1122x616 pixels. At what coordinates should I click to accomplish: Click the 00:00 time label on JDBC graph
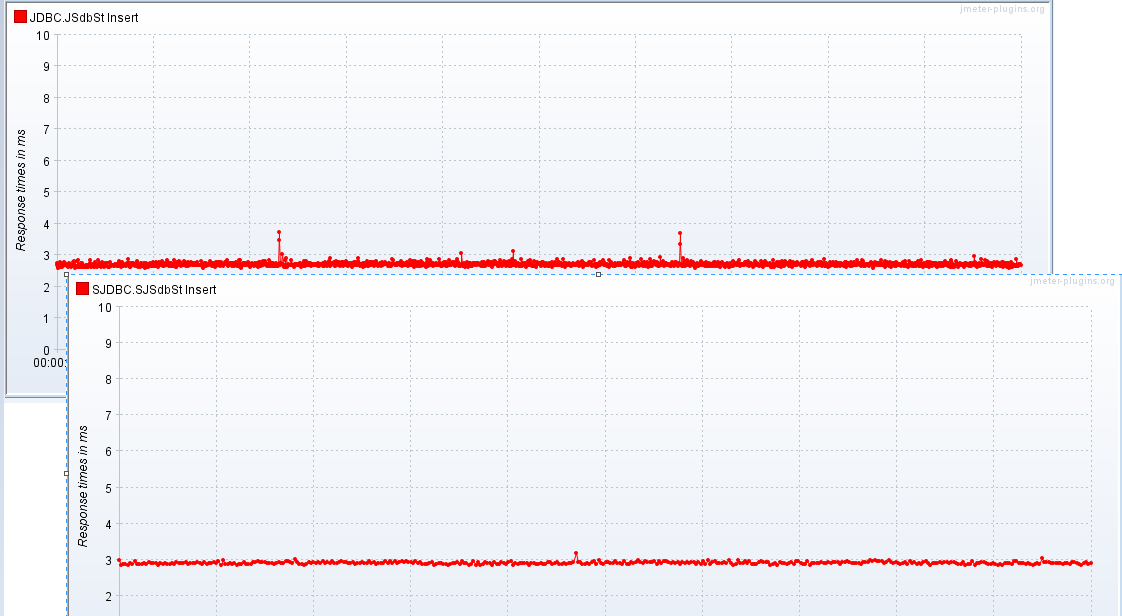(48, 363)
